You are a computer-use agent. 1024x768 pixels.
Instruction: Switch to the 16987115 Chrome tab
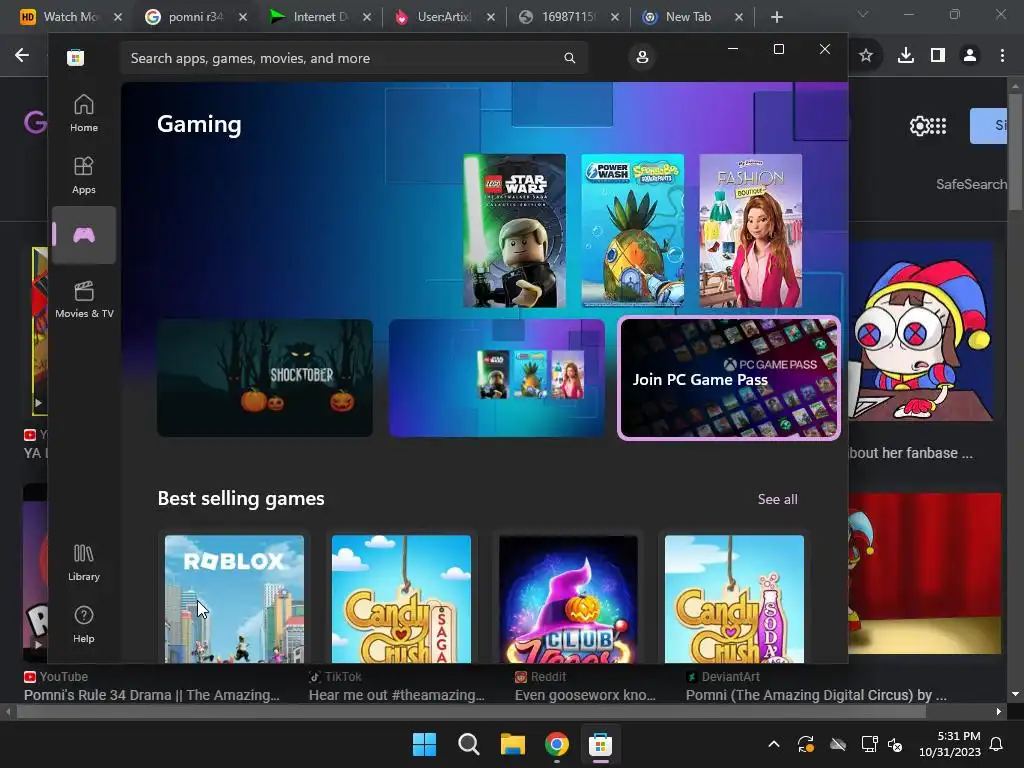click(x=567, y=17)
